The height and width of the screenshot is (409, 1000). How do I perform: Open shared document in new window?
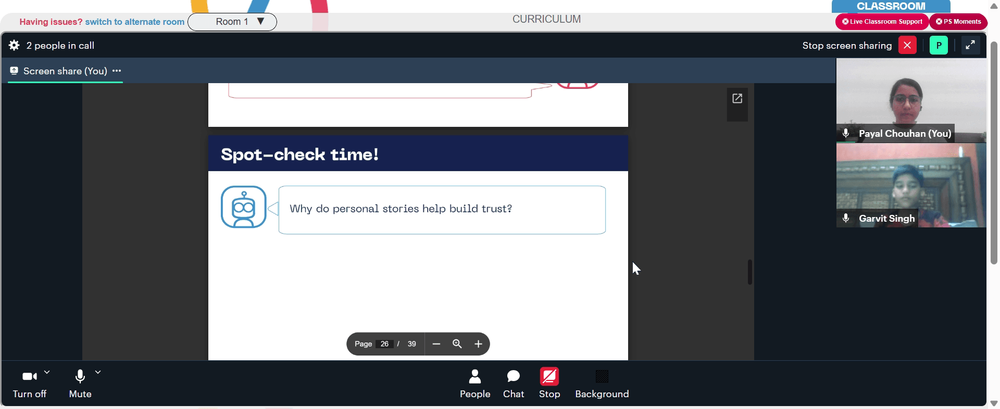point(737,98)
